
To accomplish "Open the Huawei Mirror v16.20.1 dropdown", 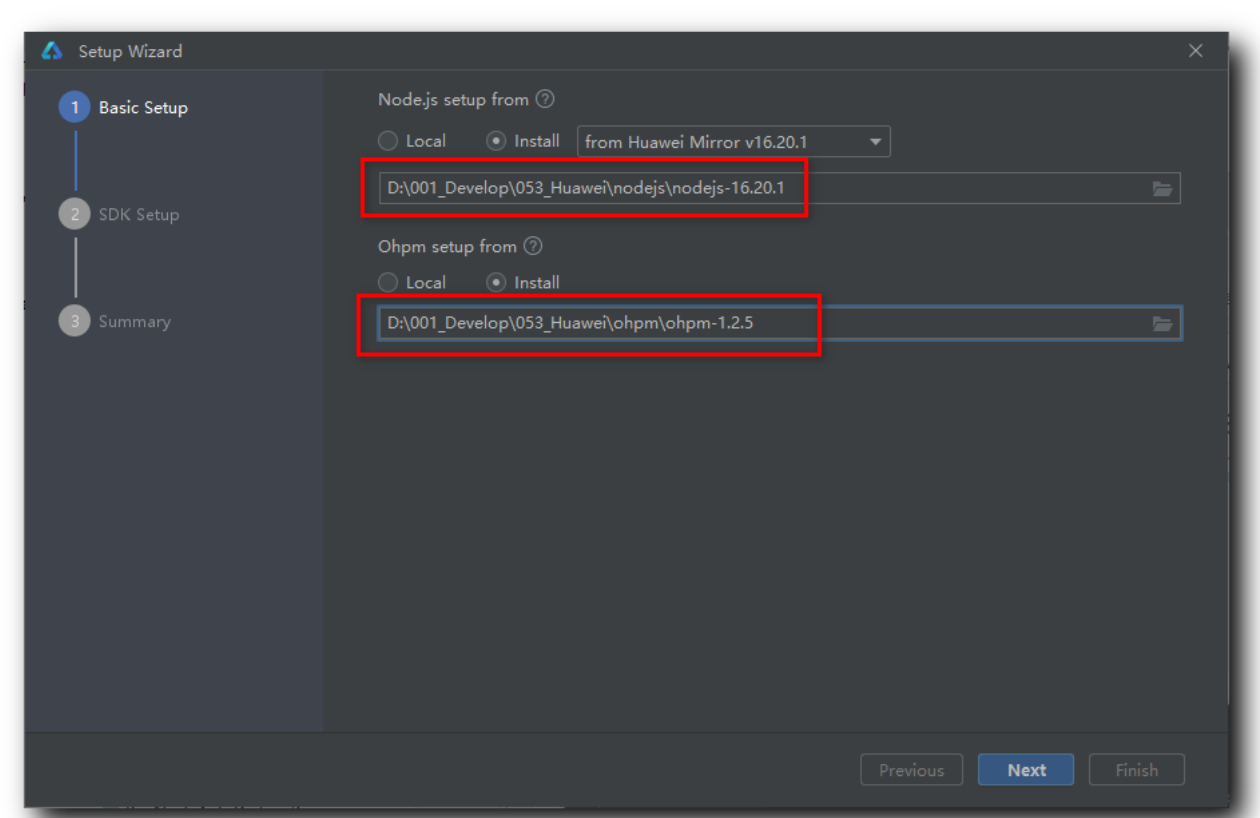I will tap(734, 142).
